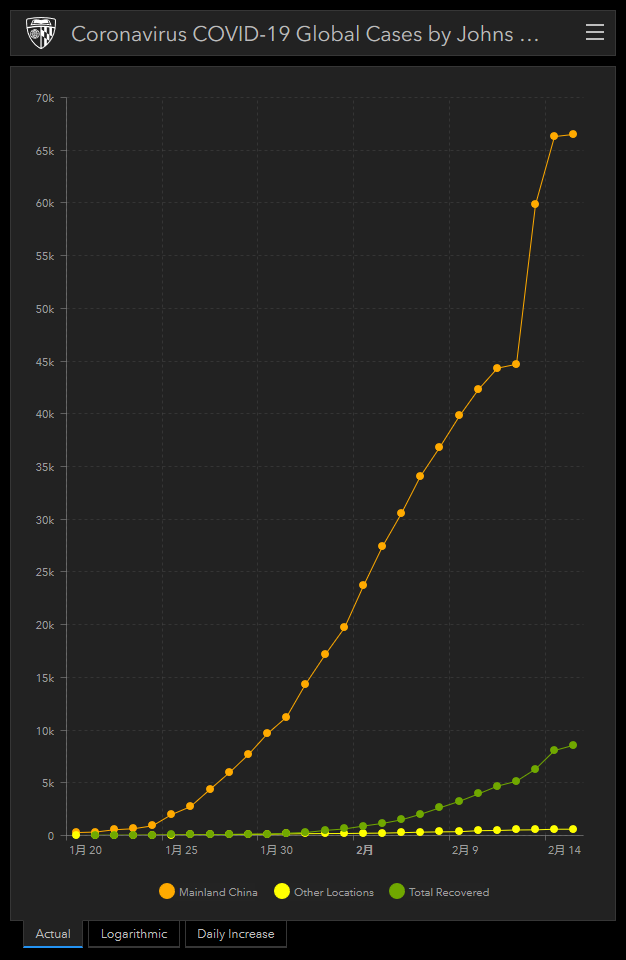
Task: Click the Johns Hopkins shield logo
Action: [41, 33]
